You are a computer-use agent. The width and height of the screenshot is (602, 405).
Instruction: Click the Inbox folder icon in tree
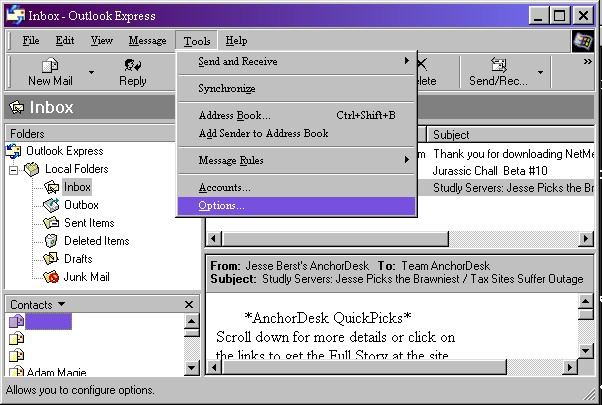click(x=51, y=187)
